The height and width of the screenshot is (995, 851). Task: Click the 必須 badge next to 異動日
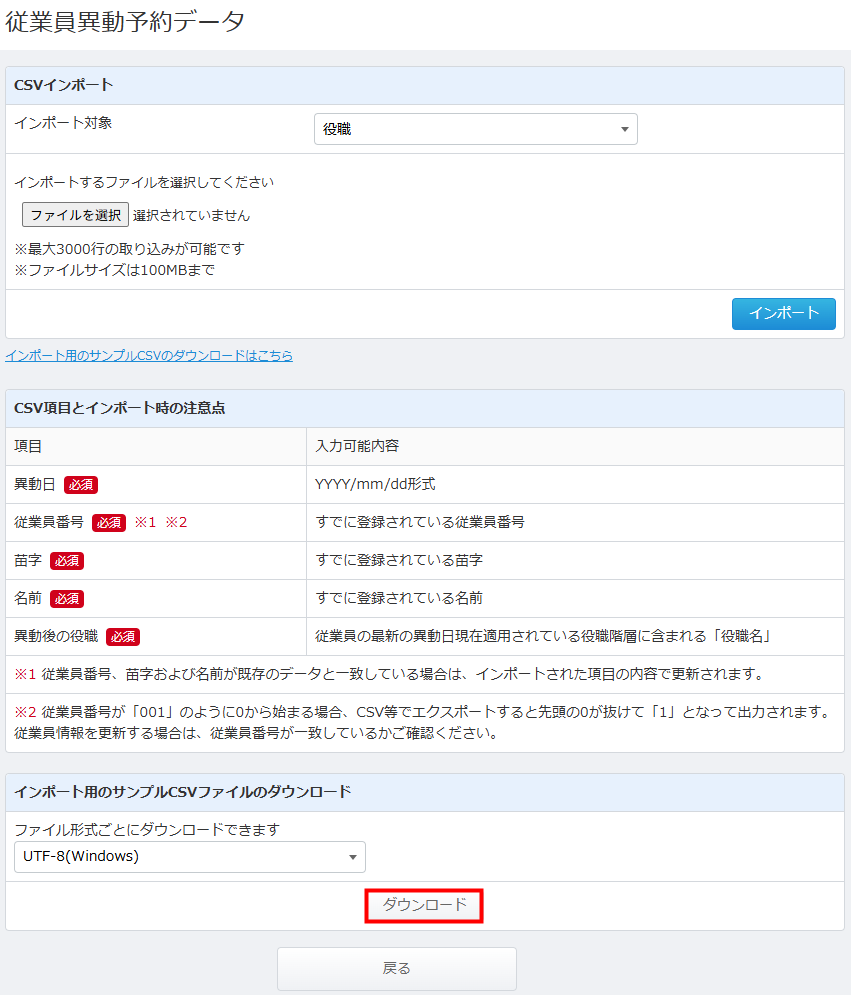pyautogui.click(x=81, y=485)
